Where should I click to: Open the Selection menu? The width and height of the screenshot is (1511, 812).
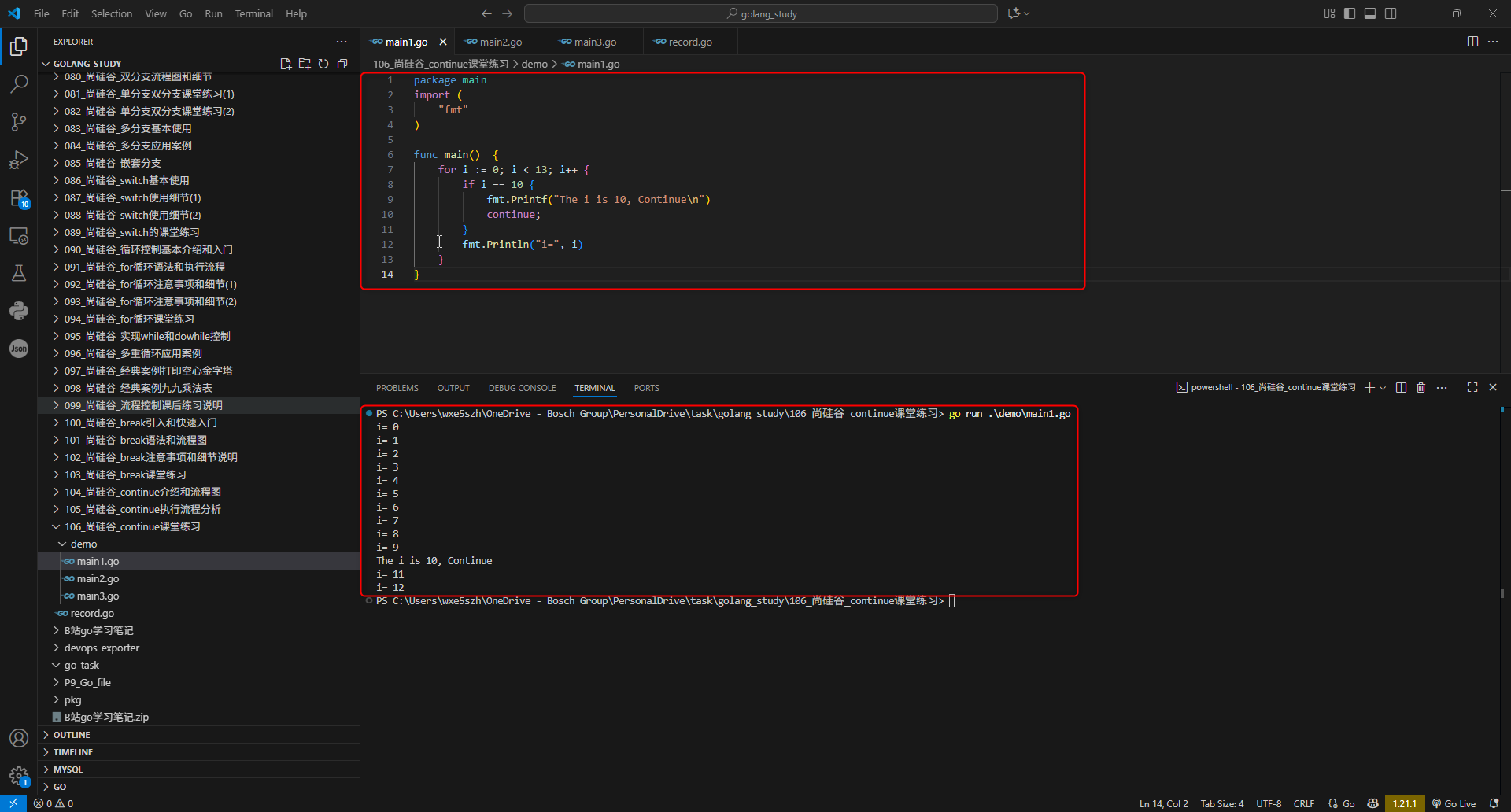coord(112,13)
